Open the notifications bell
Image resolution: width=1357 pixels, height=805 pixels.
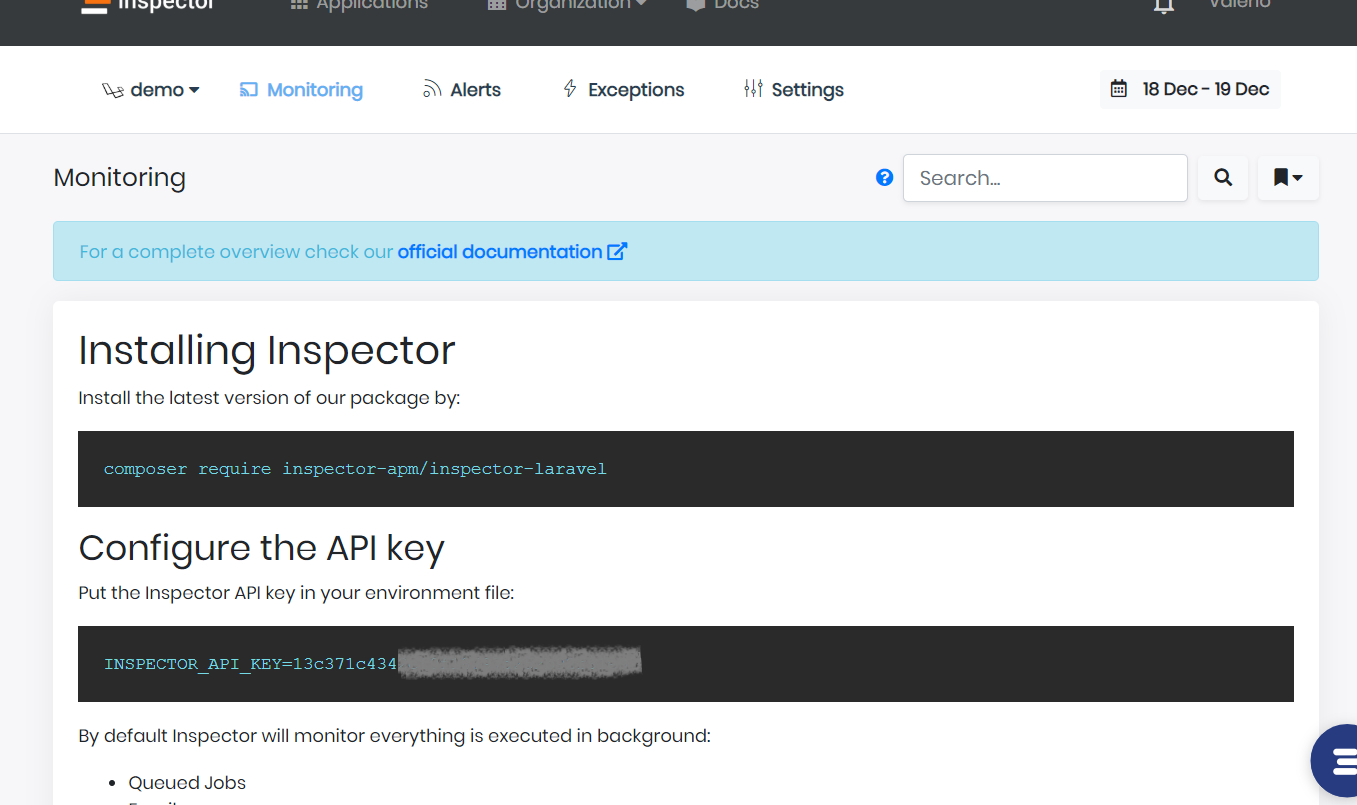coord(1164,6)
